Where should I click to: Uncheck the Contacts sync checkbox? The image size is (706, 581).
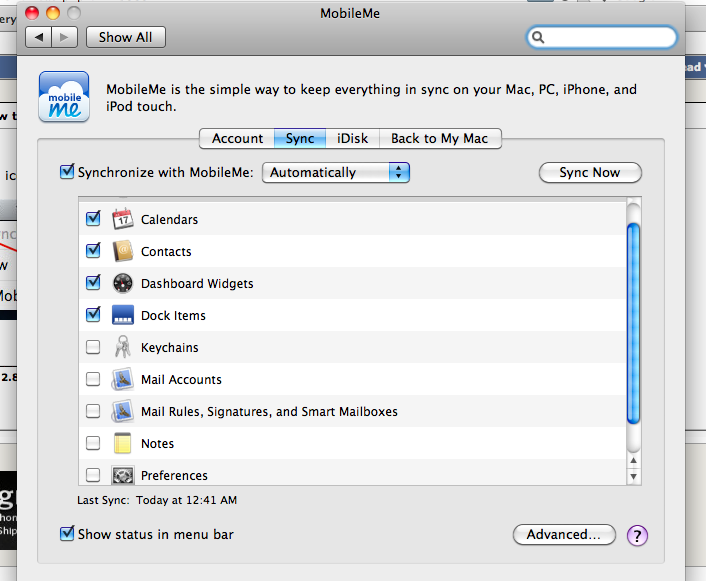[x=93, y=250]
